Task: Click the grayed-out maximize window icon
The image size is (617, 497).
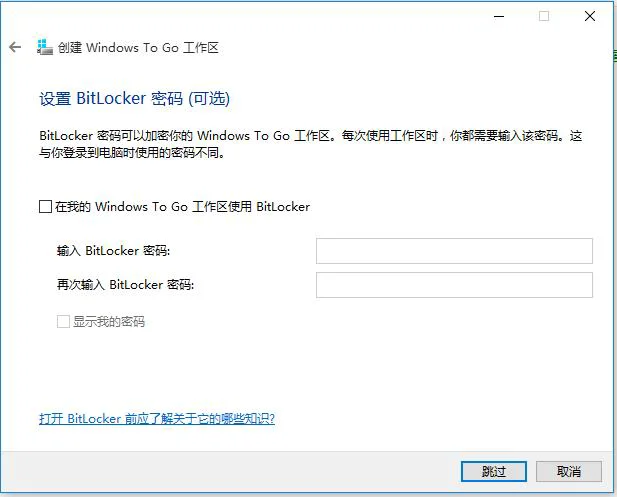Action: [544, 16]
